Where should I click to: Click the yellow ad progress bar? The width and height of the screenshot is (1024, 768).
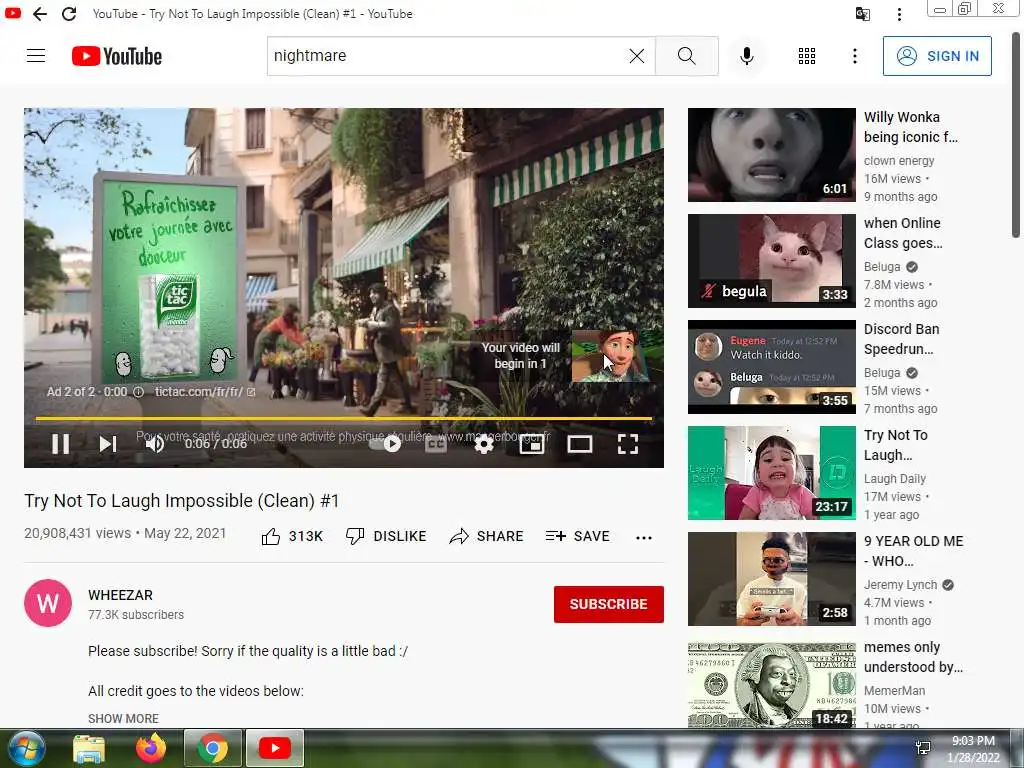[344, 418]
